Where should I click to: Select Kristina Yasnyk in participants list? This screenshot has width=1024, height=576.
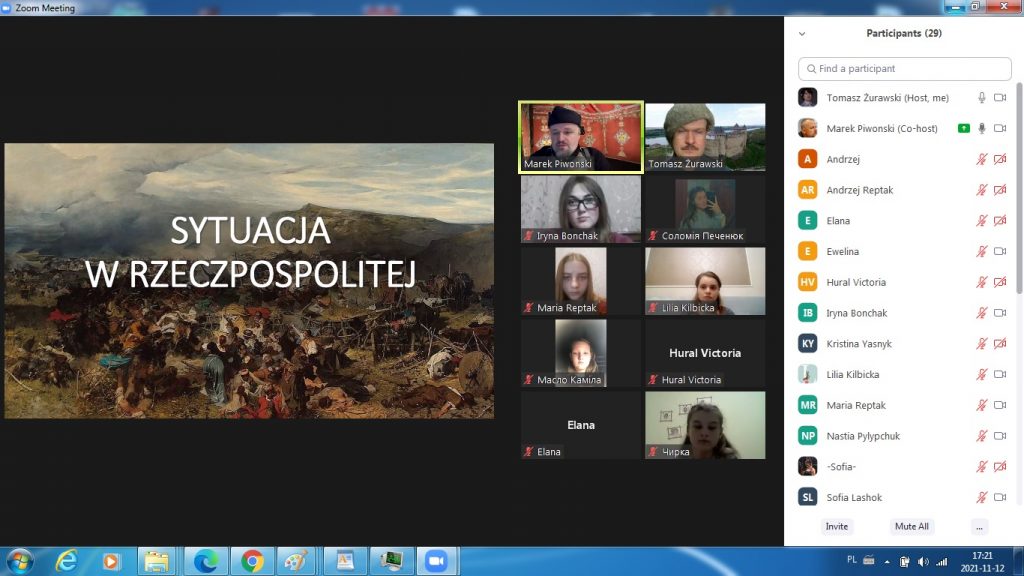point(858,344)
